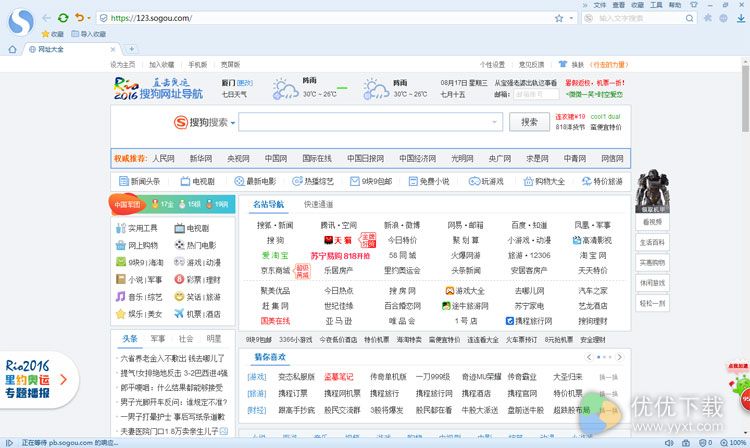Open the 查看 menu
This screenshot has height=448, width=750.
618,5
